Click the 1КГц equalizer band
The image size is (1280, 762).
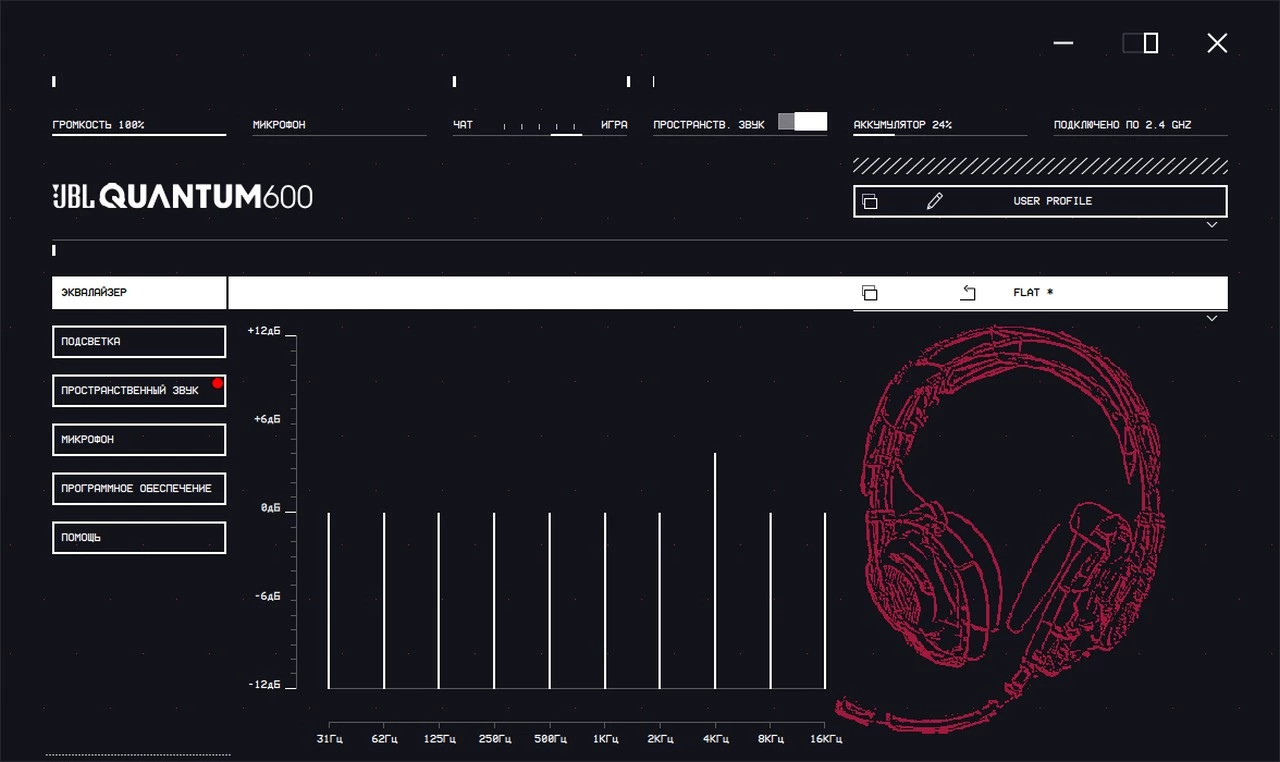click(604, 600)
